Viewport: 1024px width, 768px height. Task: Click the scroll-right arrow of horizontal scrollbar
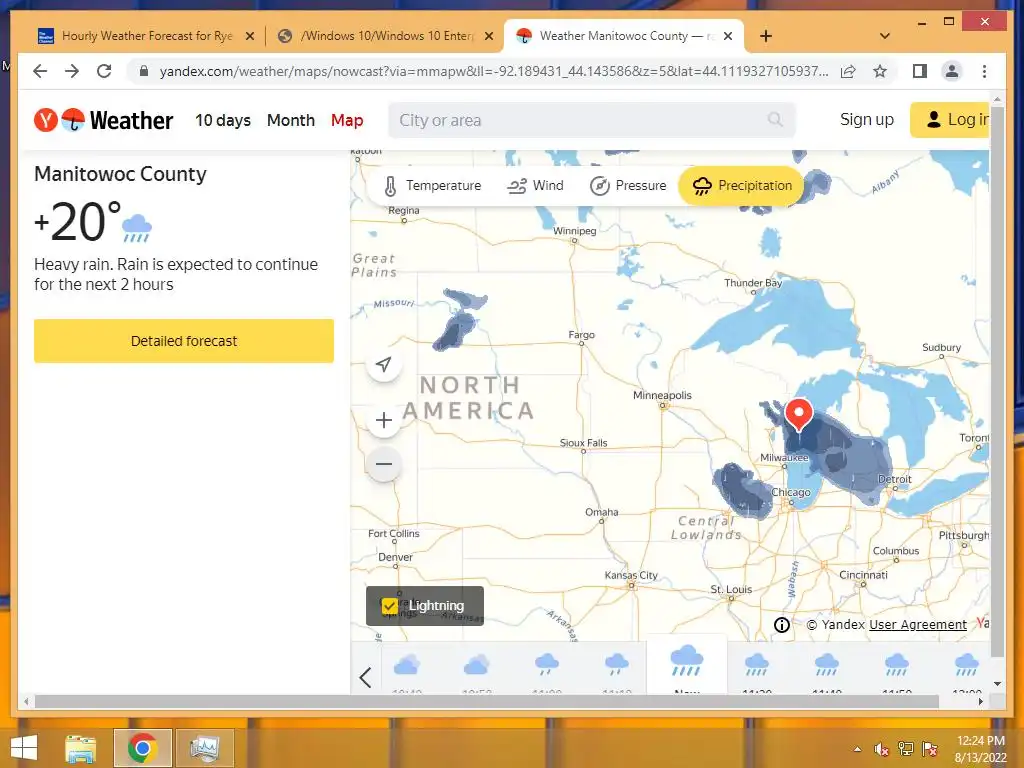coord(980,701)
